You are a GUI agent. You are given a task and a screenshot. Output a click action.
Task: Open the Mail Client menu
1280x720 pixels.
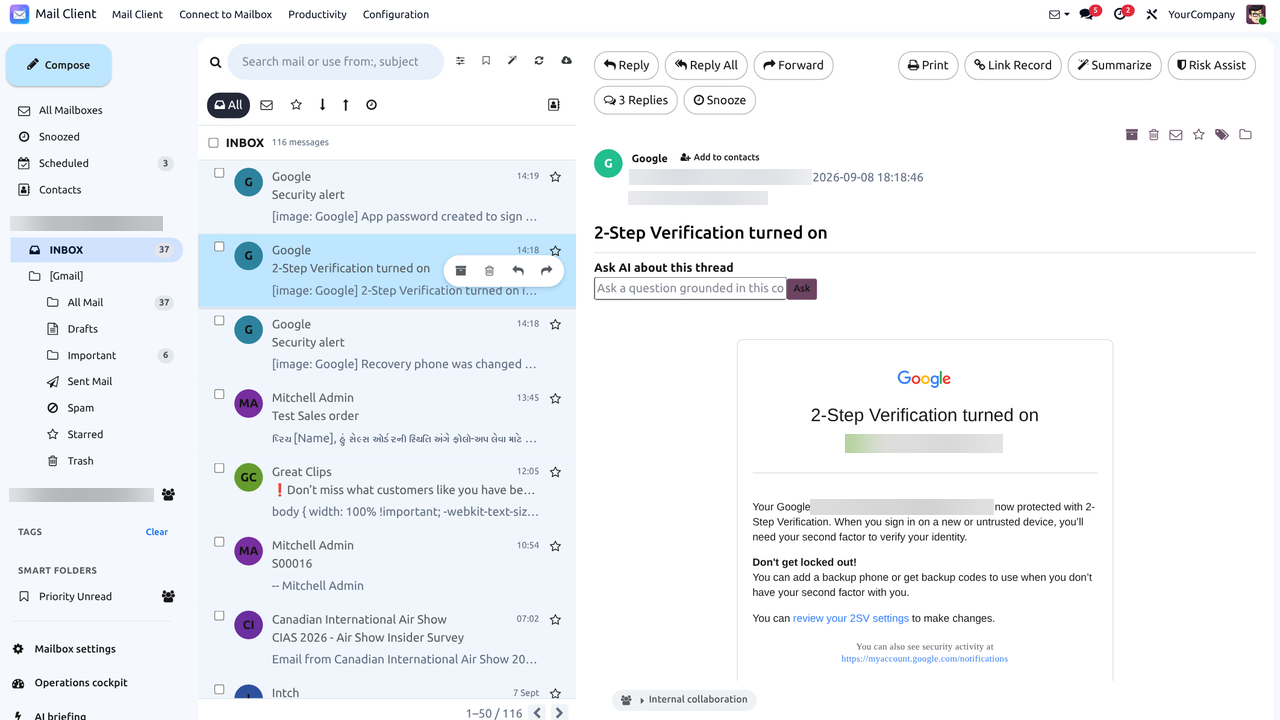click(x=137, y=14)
